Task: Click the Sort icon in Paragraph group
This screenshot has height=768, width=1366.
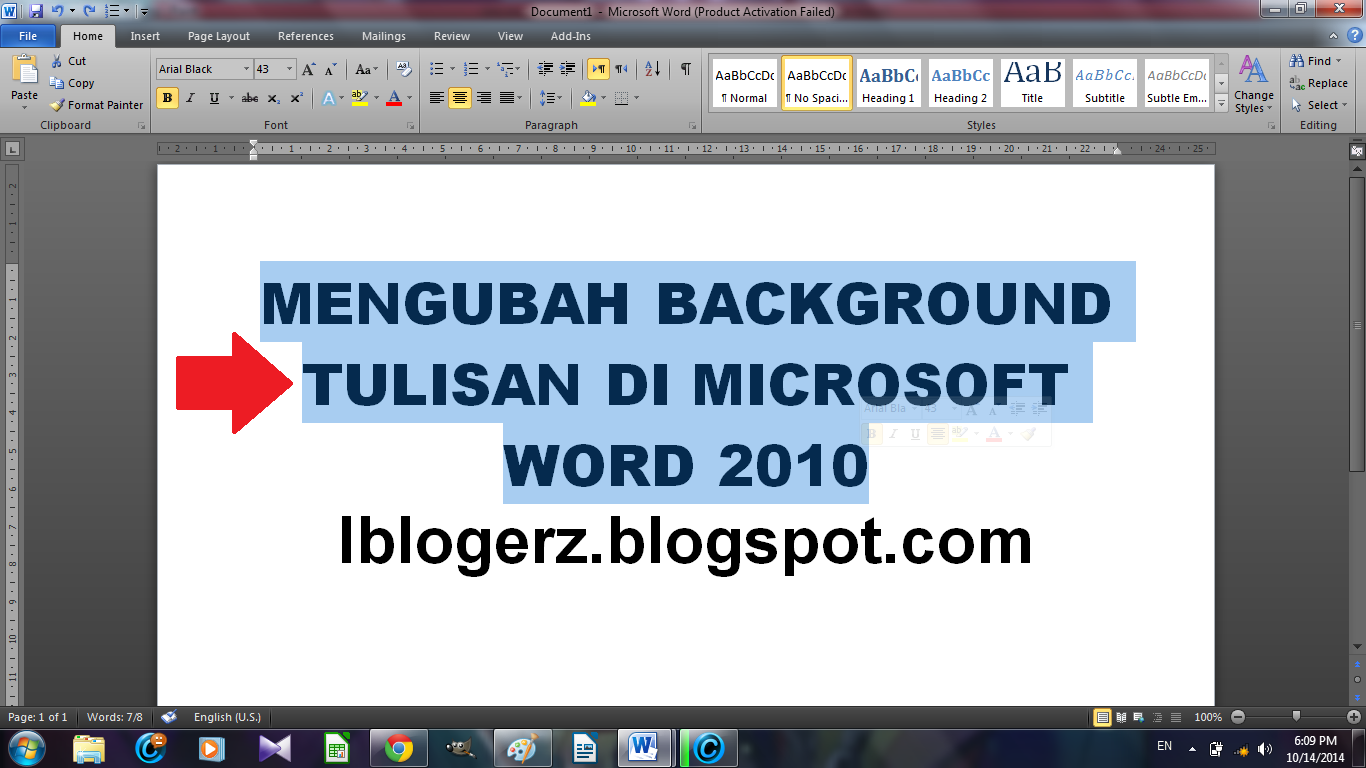Action: click(651, 67)
